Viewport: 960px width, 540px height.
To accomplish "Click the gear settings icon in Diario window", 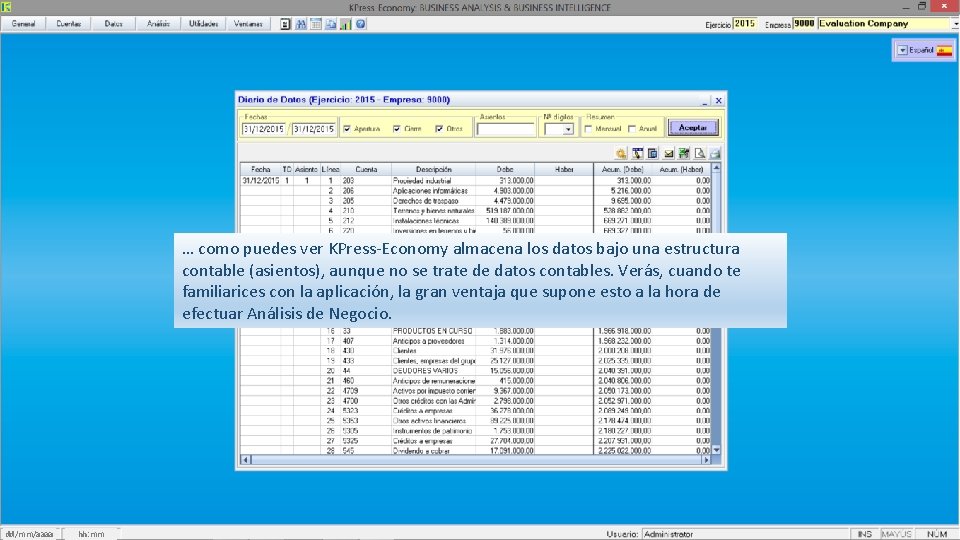I will [621, 154].
